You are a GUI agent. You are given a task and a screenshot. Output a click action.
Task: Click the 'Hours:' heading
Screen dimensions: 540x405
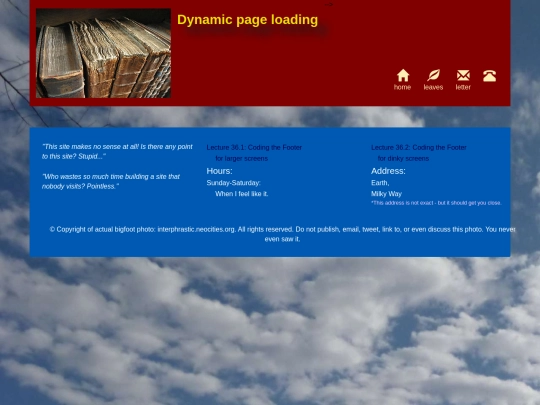tap(219, 171)
